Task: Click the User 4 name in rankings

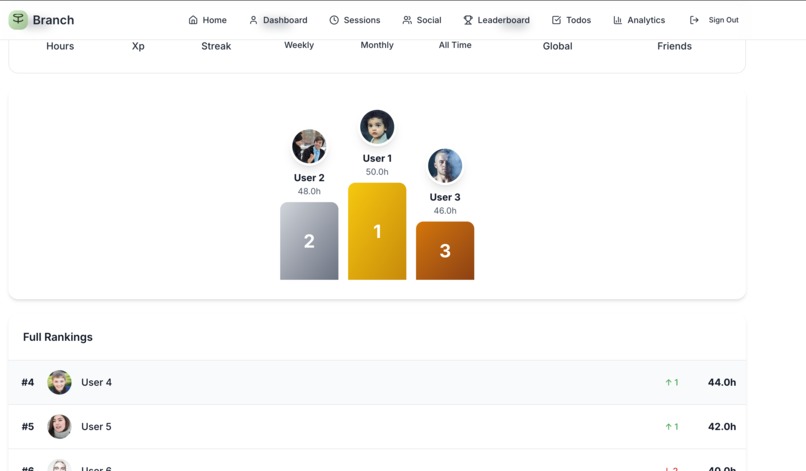Action: pos(96,383)
